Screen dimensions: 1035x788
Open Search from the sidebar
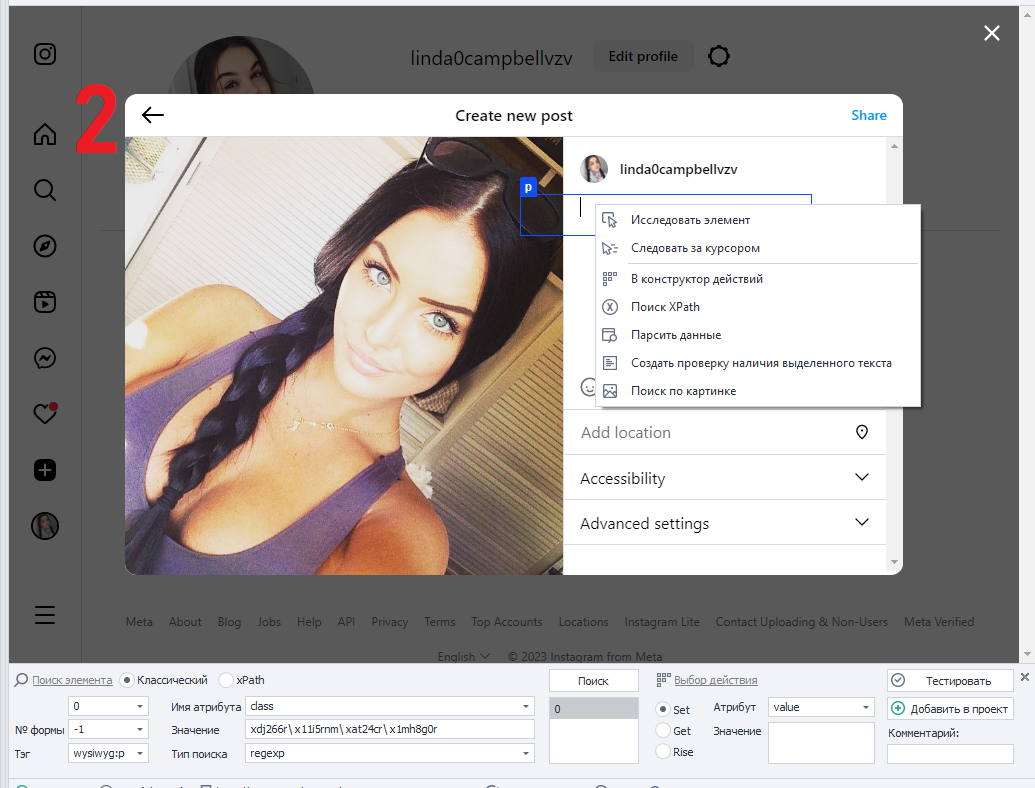[x=45, y=190]
